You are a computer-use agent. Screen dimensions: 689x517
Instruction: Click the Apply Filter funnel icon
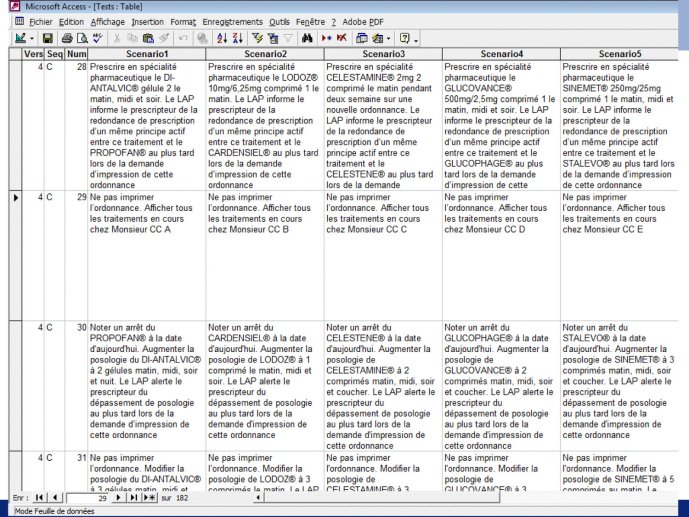tap(288, 39)
